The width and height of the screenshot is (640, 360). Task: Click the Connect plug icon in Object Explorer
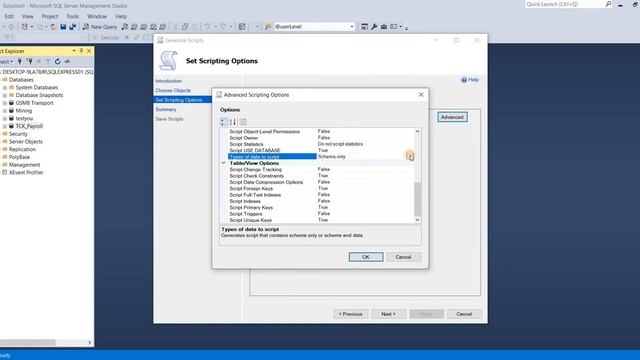[x=20, y=61]
